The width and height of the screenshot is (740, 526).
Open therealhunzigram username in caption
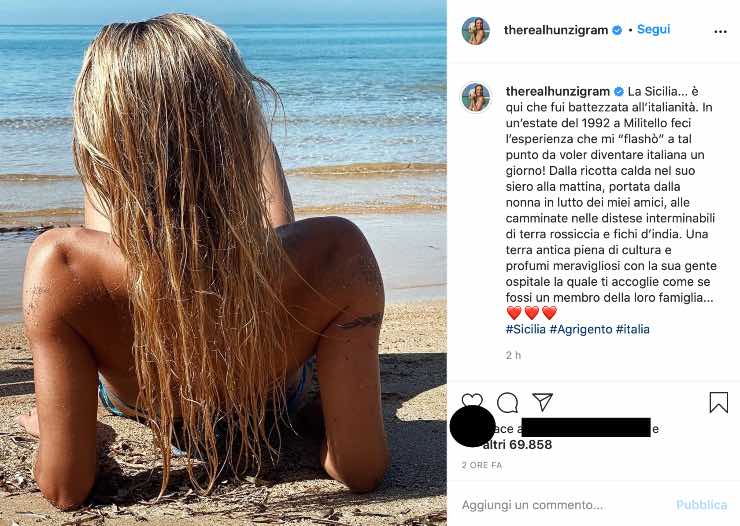557,92
